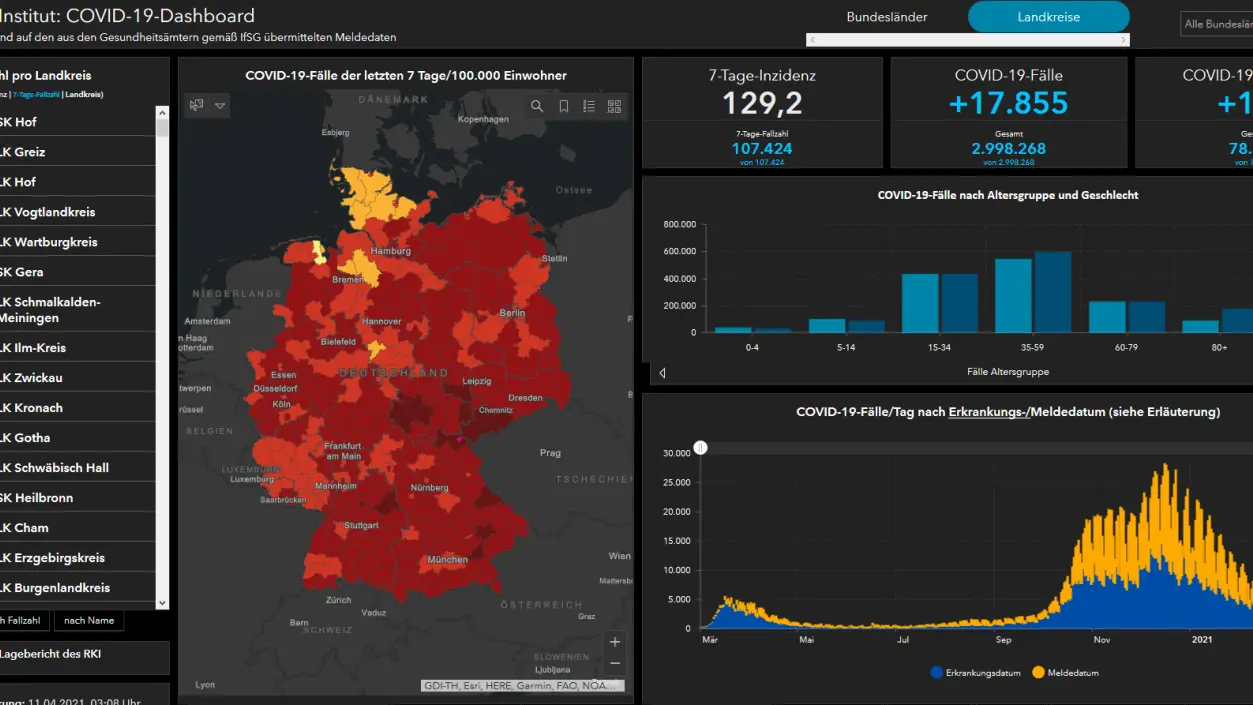Sort district list nach Name
Image resolution: width=1253 pixels, height=705 pixels.
pyautogui.click(x=89, y=620)
